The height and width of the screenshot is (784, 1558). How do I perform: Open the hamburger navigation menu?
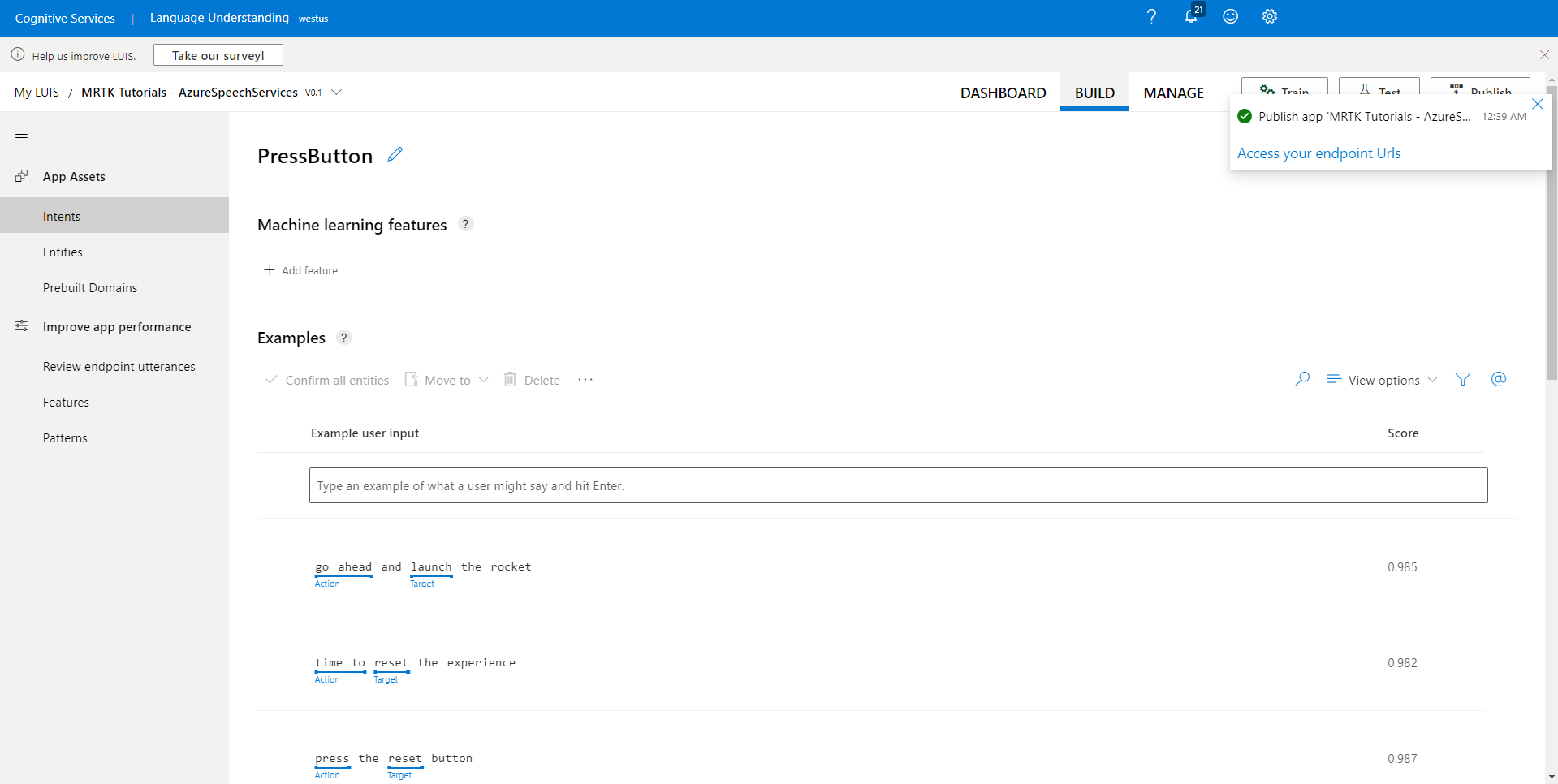coord(21,134)
